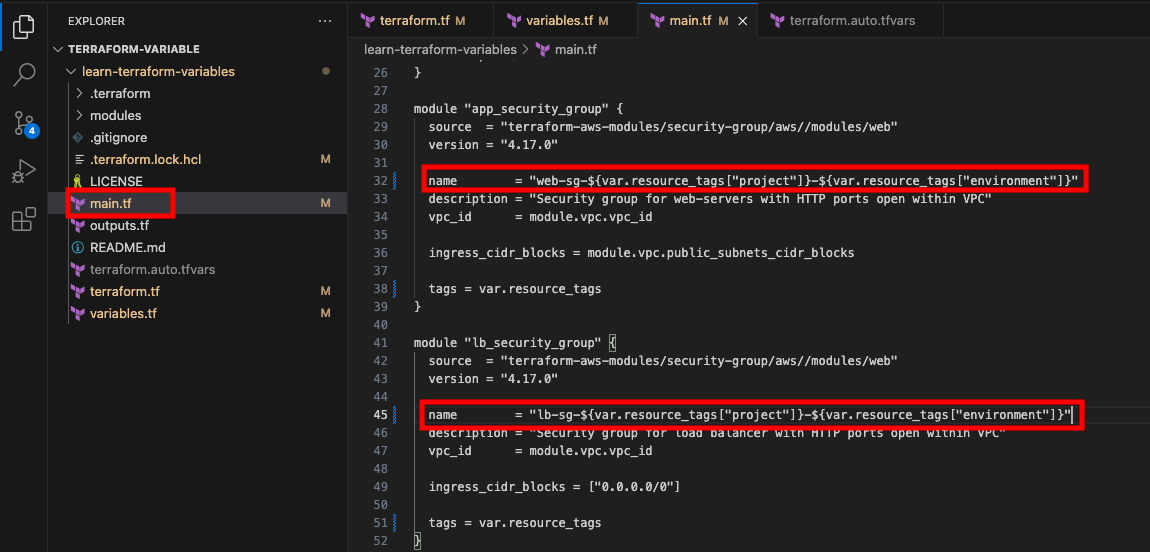Image resolution: width=1150 pixels, height=552 pixels.
Task: Open the Search view icon
Action: 23,74
